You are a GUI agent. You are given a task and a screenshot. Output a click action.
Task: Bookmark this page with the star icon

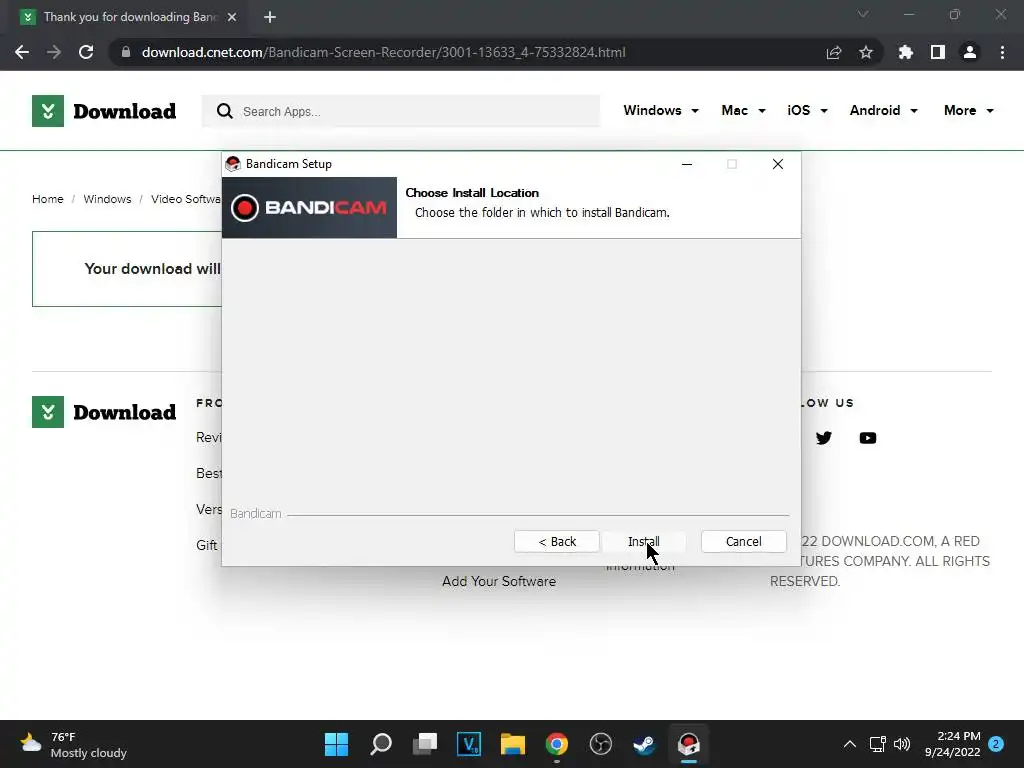(866, 52)
